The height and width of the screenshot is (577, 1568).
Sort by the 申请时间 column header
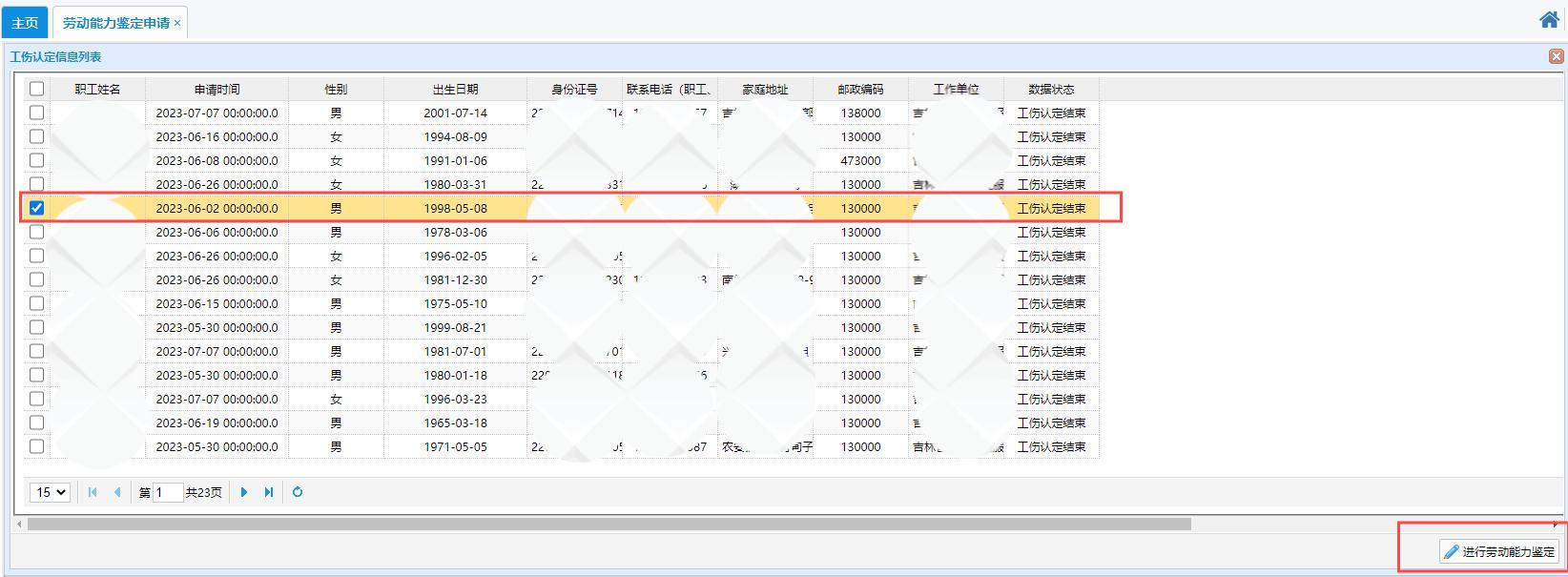[x=217, y=89]
